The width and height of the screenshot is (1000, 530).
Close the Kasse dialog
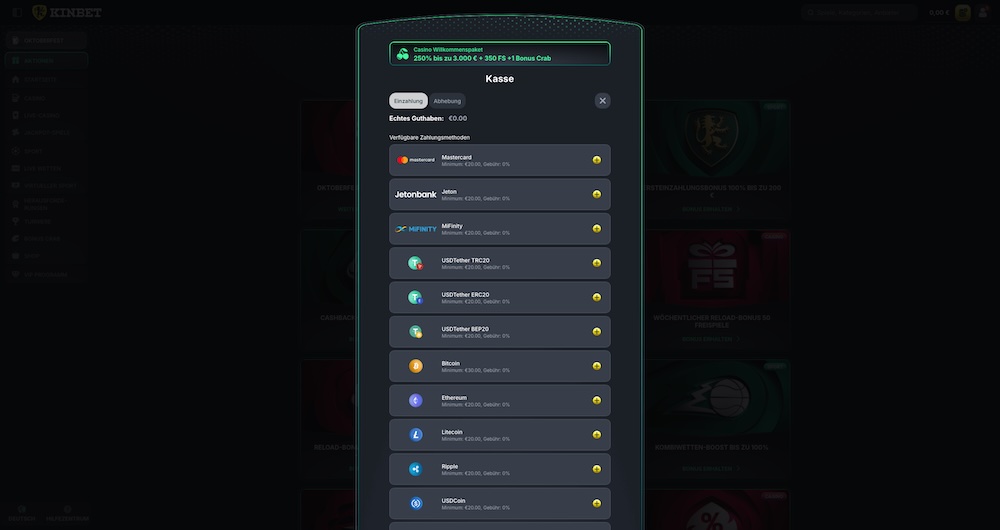pos(602,101)
